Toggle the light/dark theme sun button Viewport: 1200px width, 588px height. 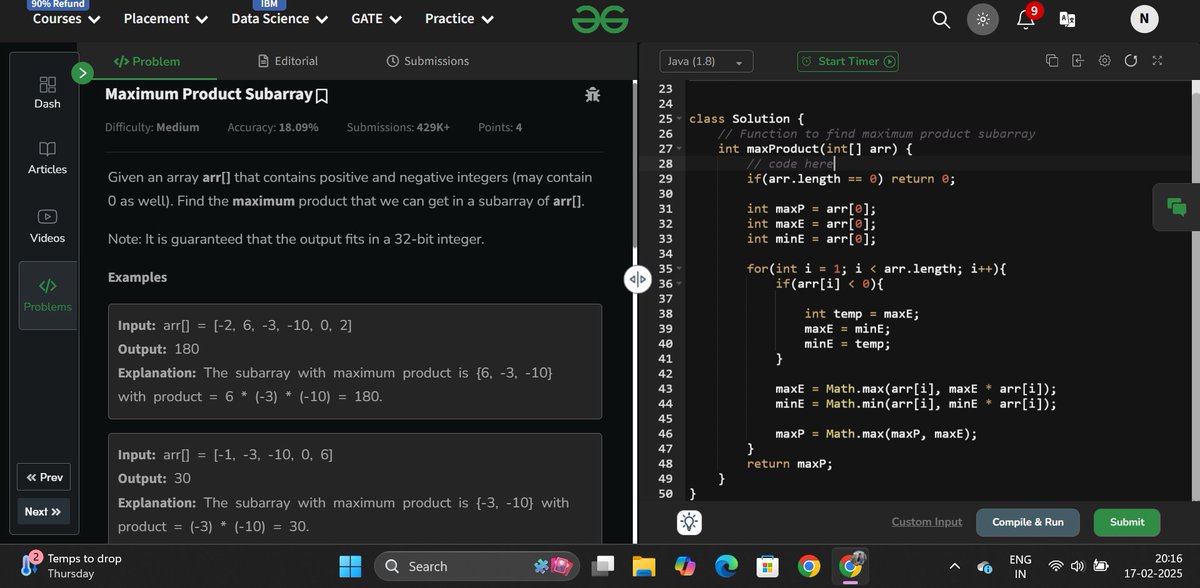coord(983,19)
